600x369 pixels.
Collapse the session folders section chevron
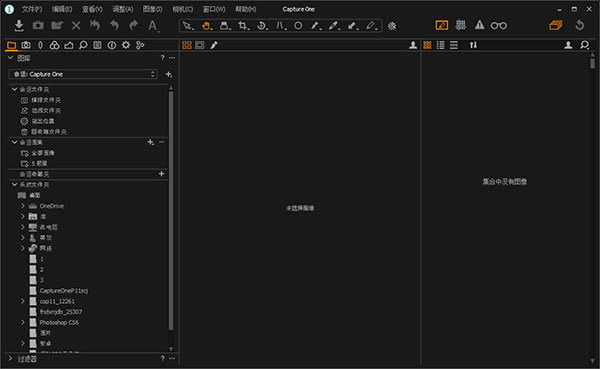coord(15,89)
